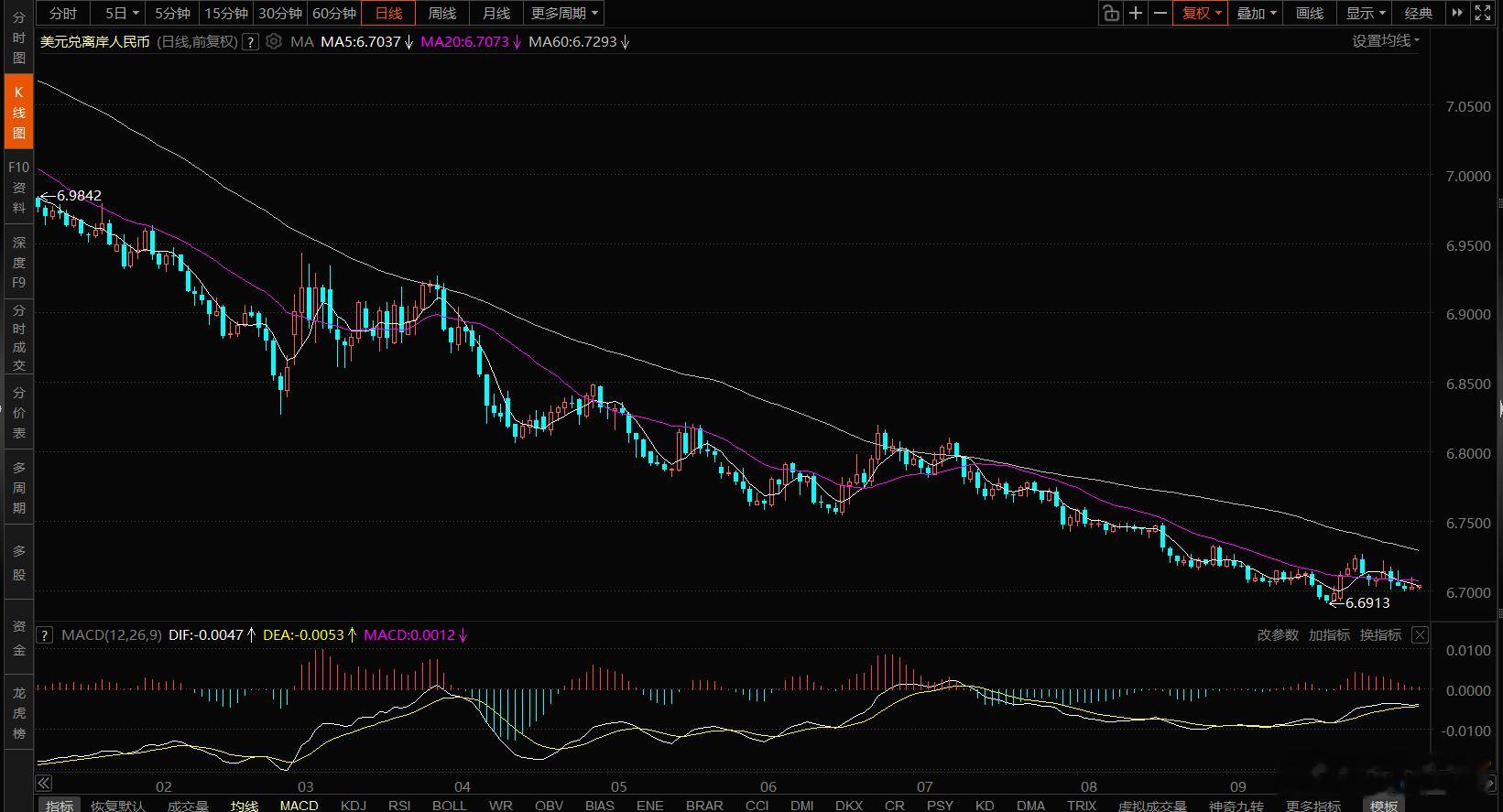Open the 分价表 sidebar panel
The width and height of the screenshot is (1503, 812).
(18, 412)
